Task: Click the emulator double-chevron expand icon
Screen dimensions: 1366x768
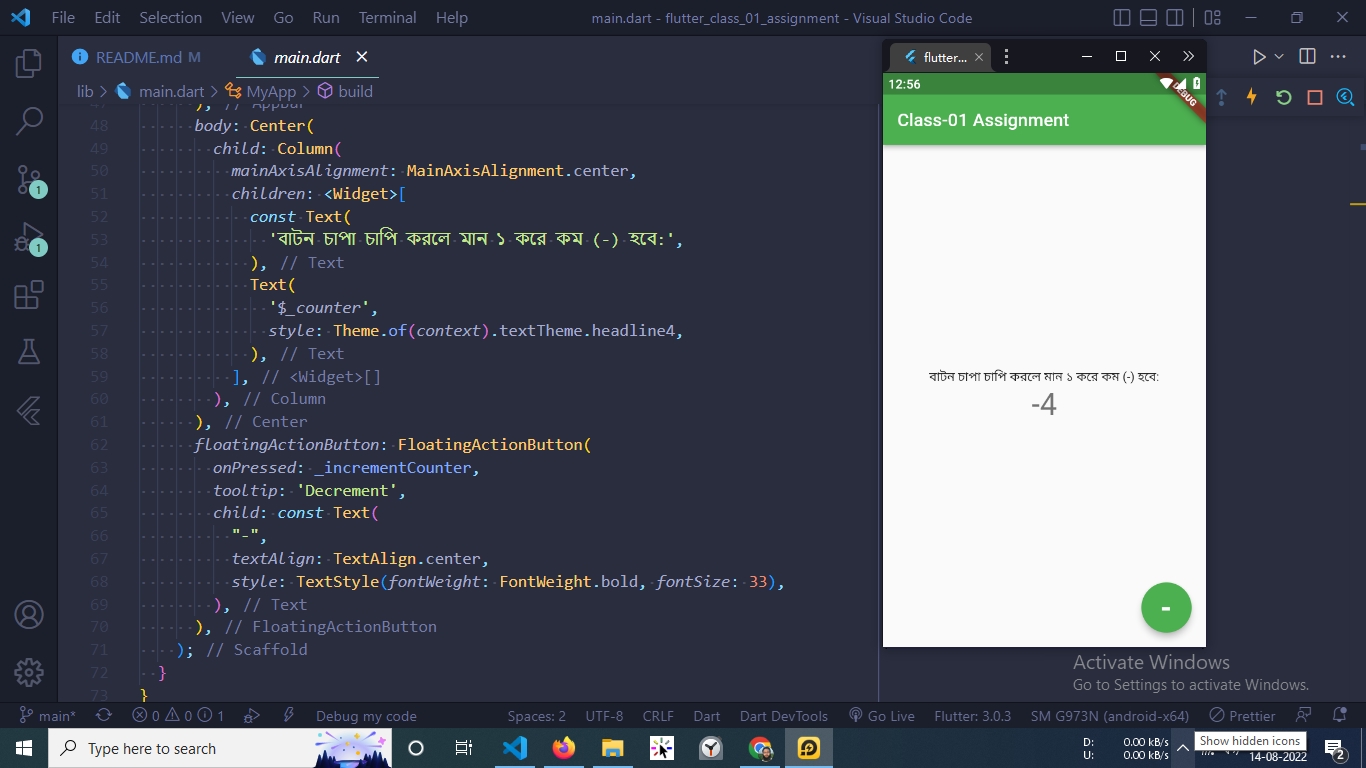Action: tap(1188, 57)
